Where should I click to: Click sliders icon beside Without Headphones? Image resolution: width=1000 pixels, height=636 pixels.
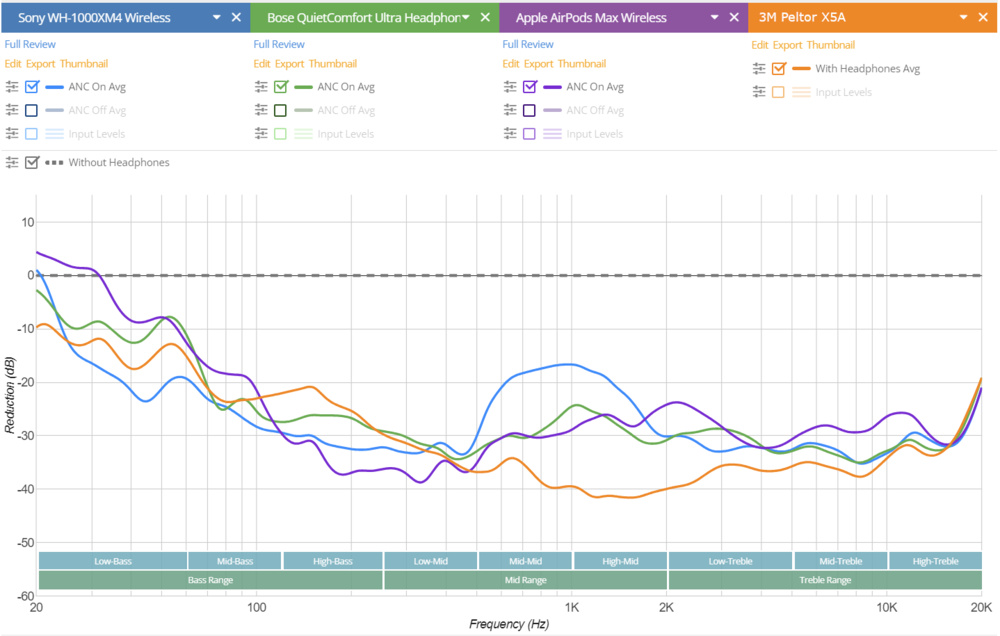tap(11, 162)
